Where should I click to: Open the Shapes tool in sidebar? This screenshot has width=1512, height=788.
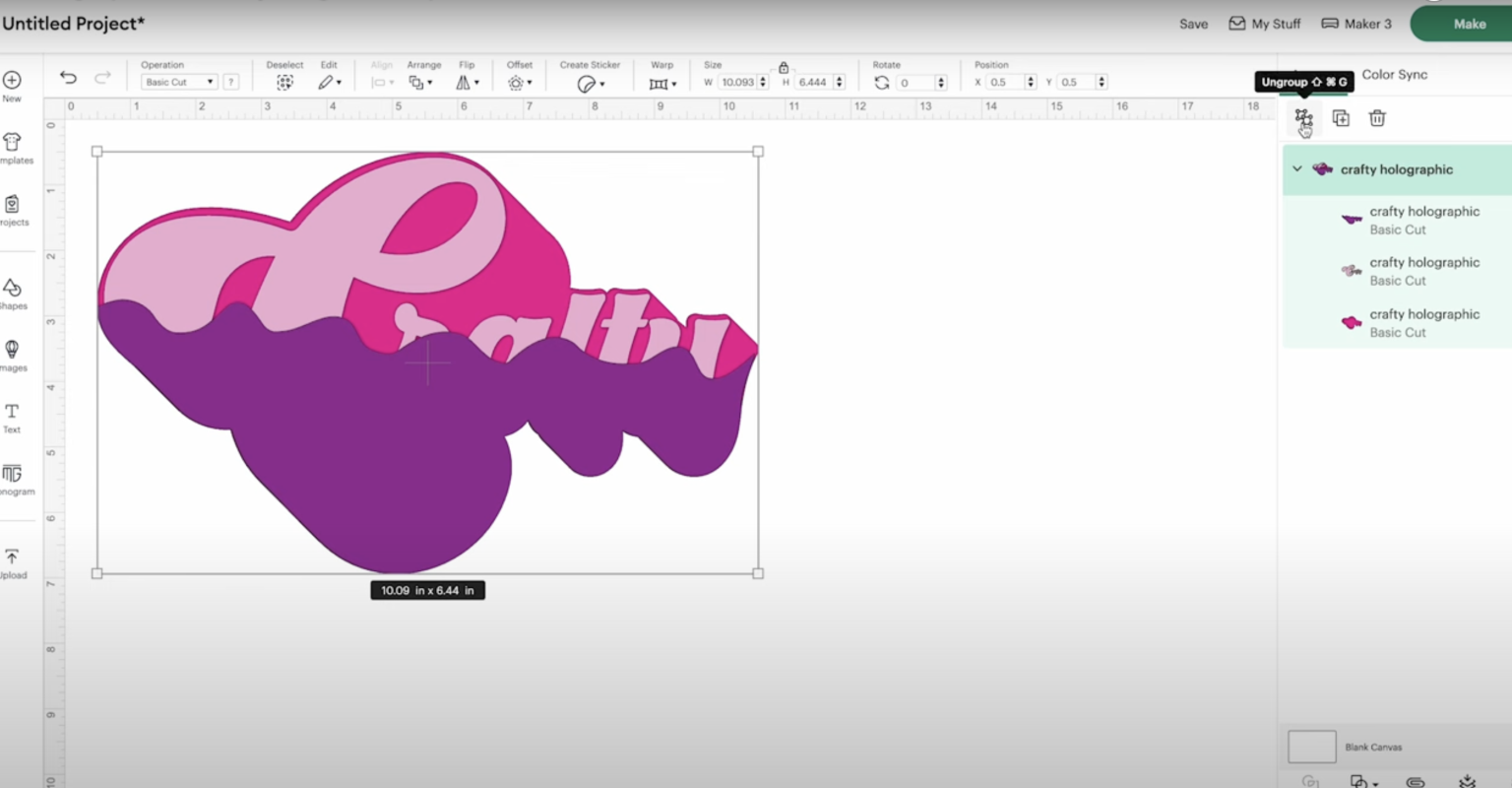point(12,293)
